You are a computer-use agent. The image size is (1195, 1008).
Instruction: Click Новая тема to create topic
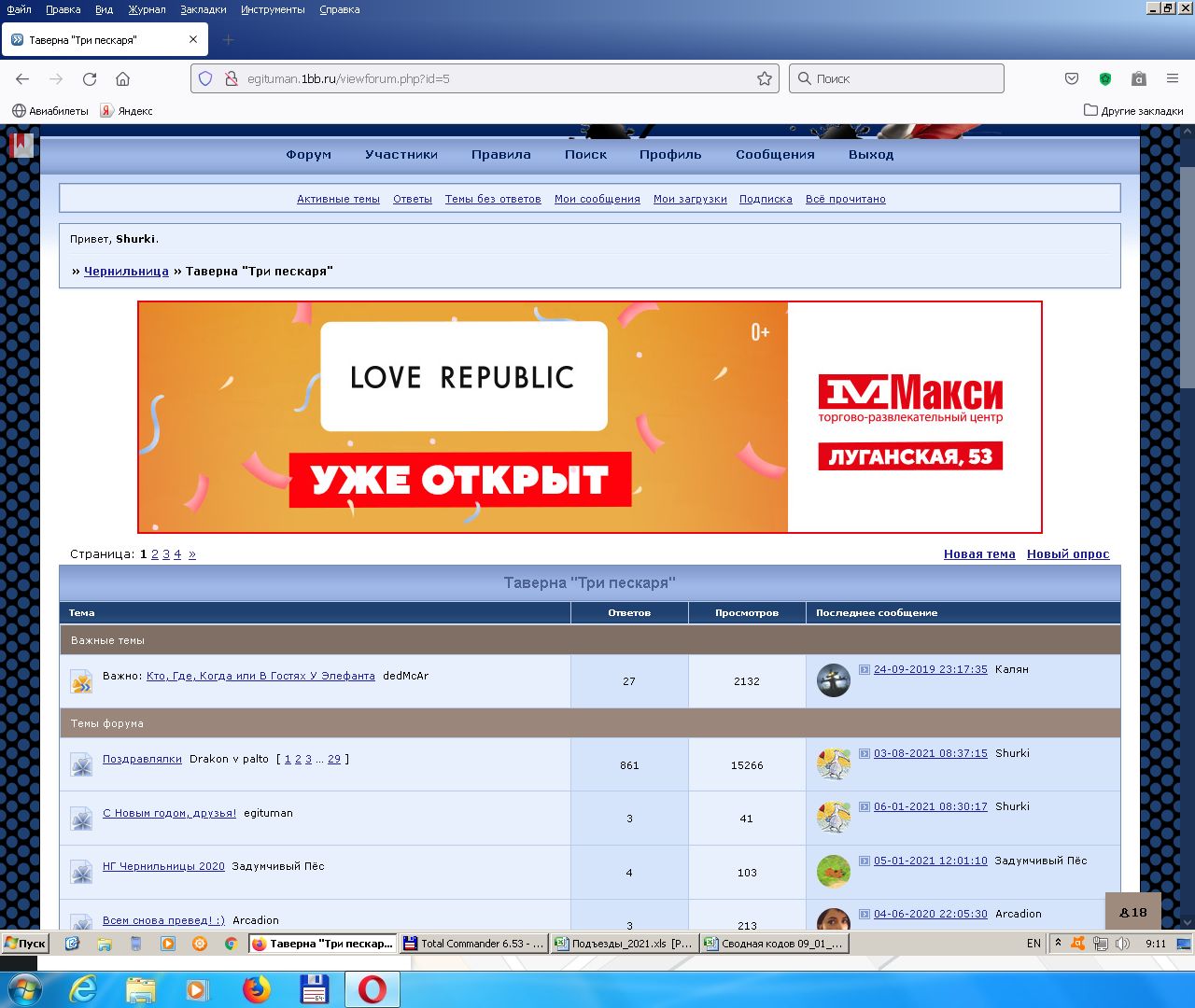pyautogui.click(x=979, y=554)
